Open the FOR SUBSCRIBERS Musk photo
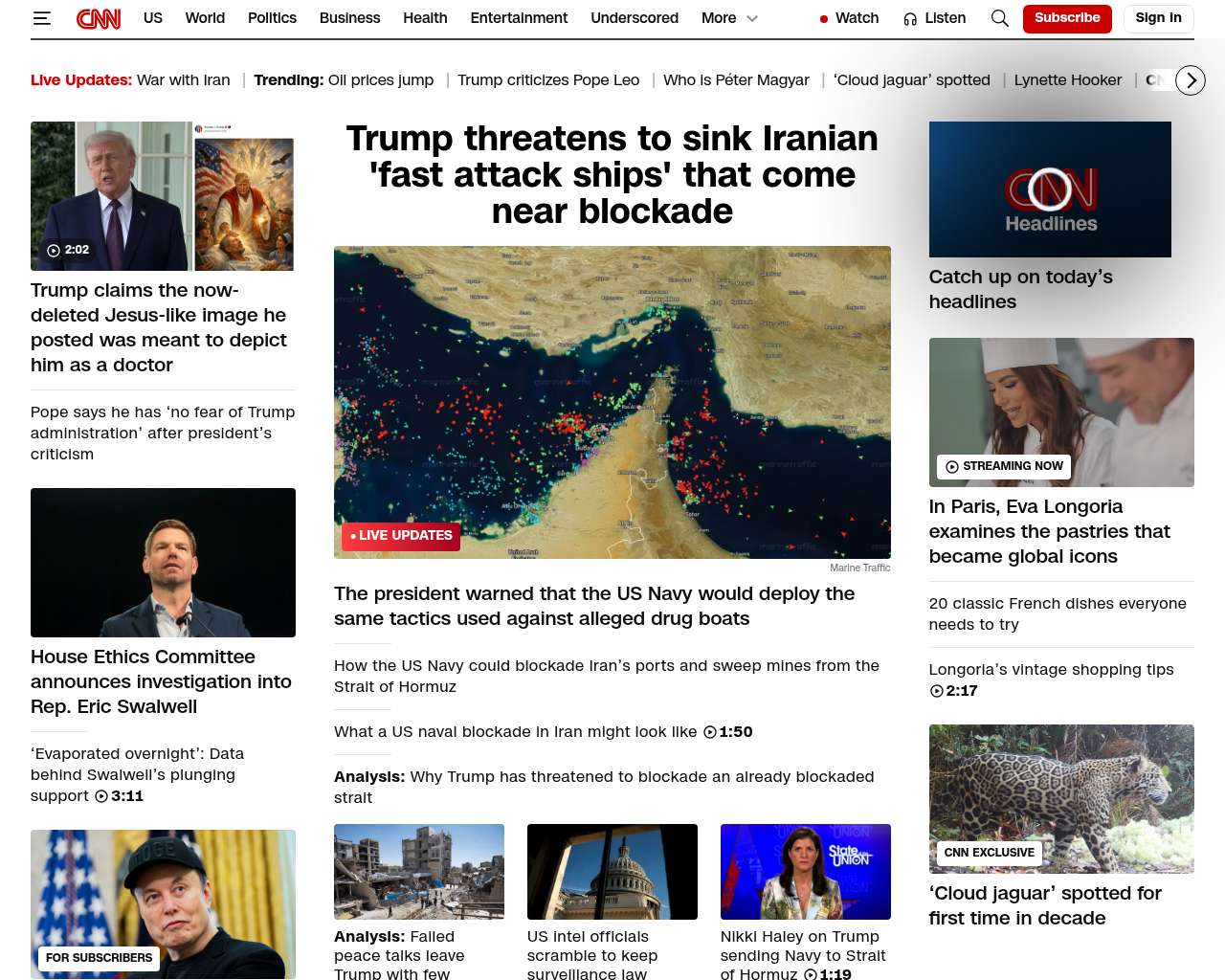1225x980 pixels. (x=163, y=904)
